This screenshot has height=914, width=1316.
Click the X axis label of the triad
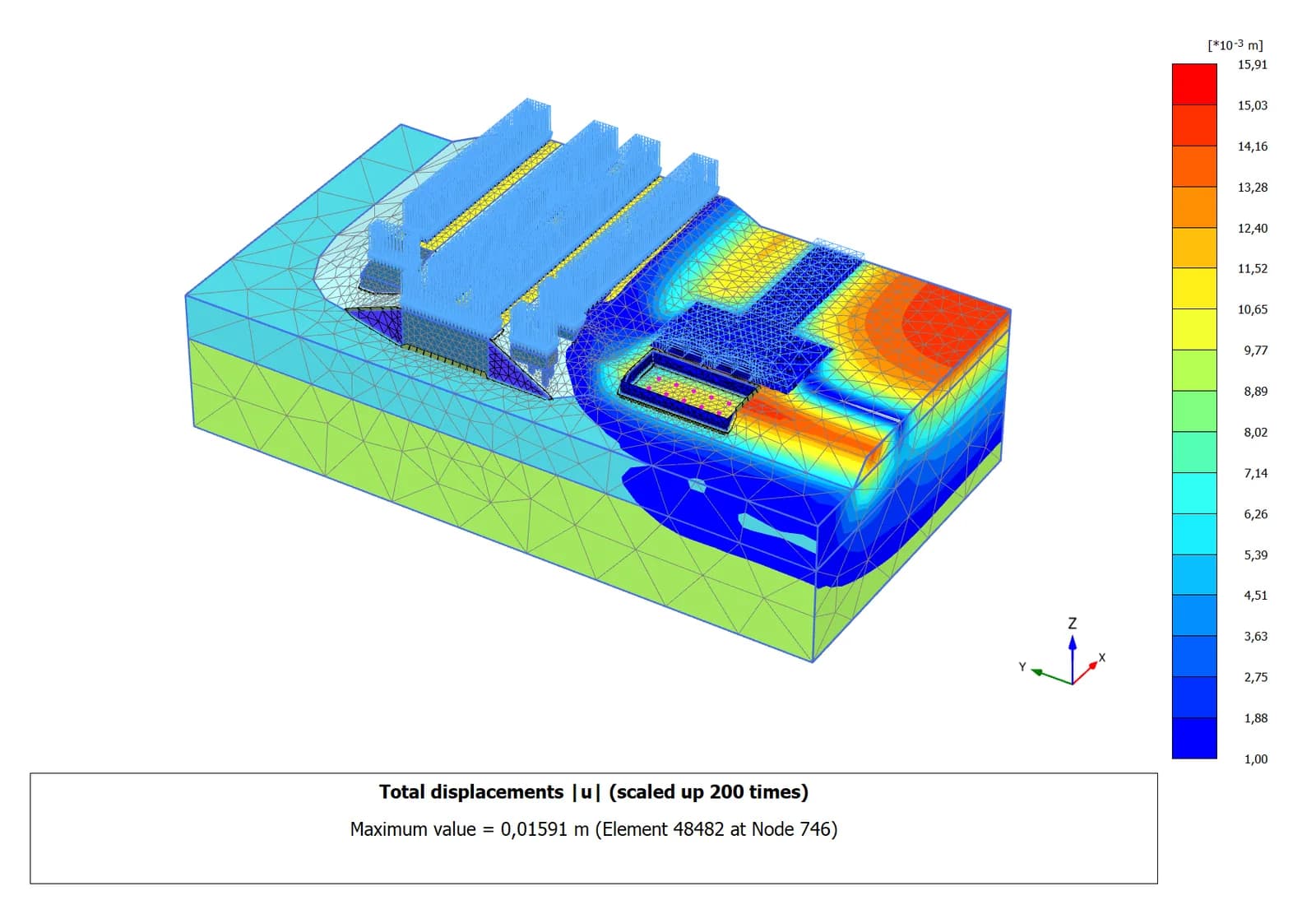point(1102,657)
